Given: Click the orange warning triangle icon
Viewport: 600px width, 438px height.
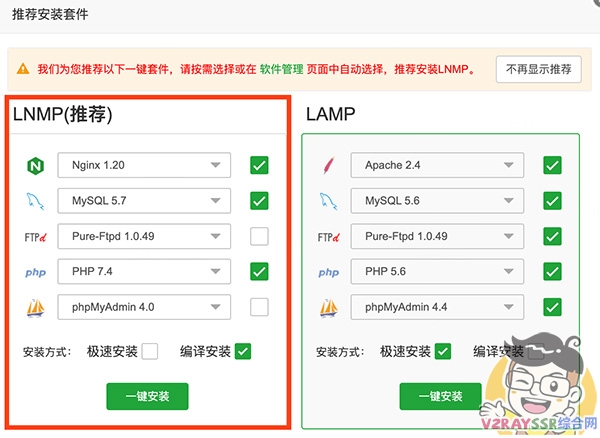Looking at the screenshot, I should click(x=23, y=69).
